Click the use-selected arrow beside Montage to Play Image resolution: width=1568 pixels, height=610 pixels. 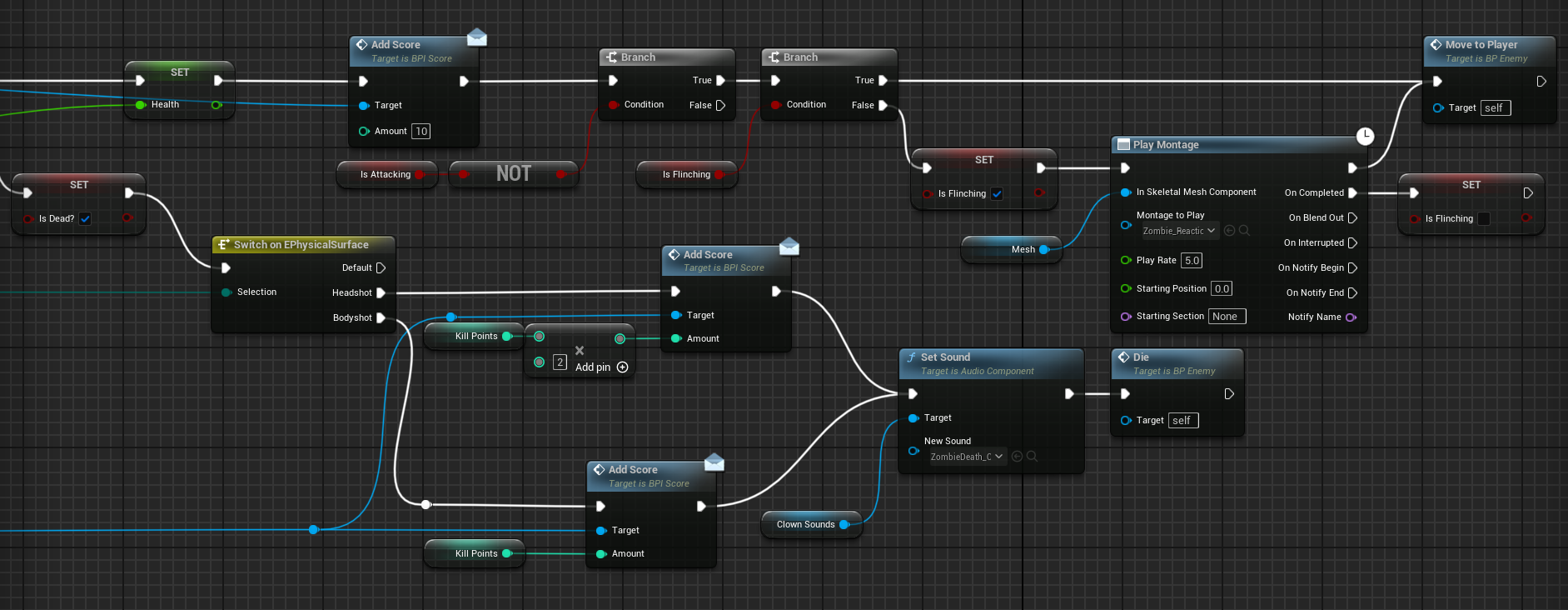coord(1229,231)
